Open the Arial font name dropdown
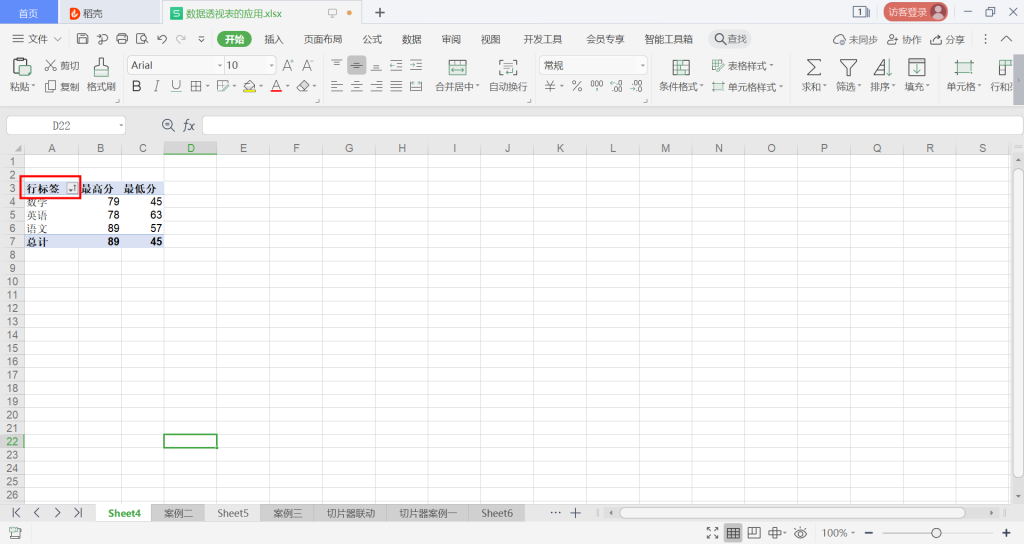 click(219, 65)
